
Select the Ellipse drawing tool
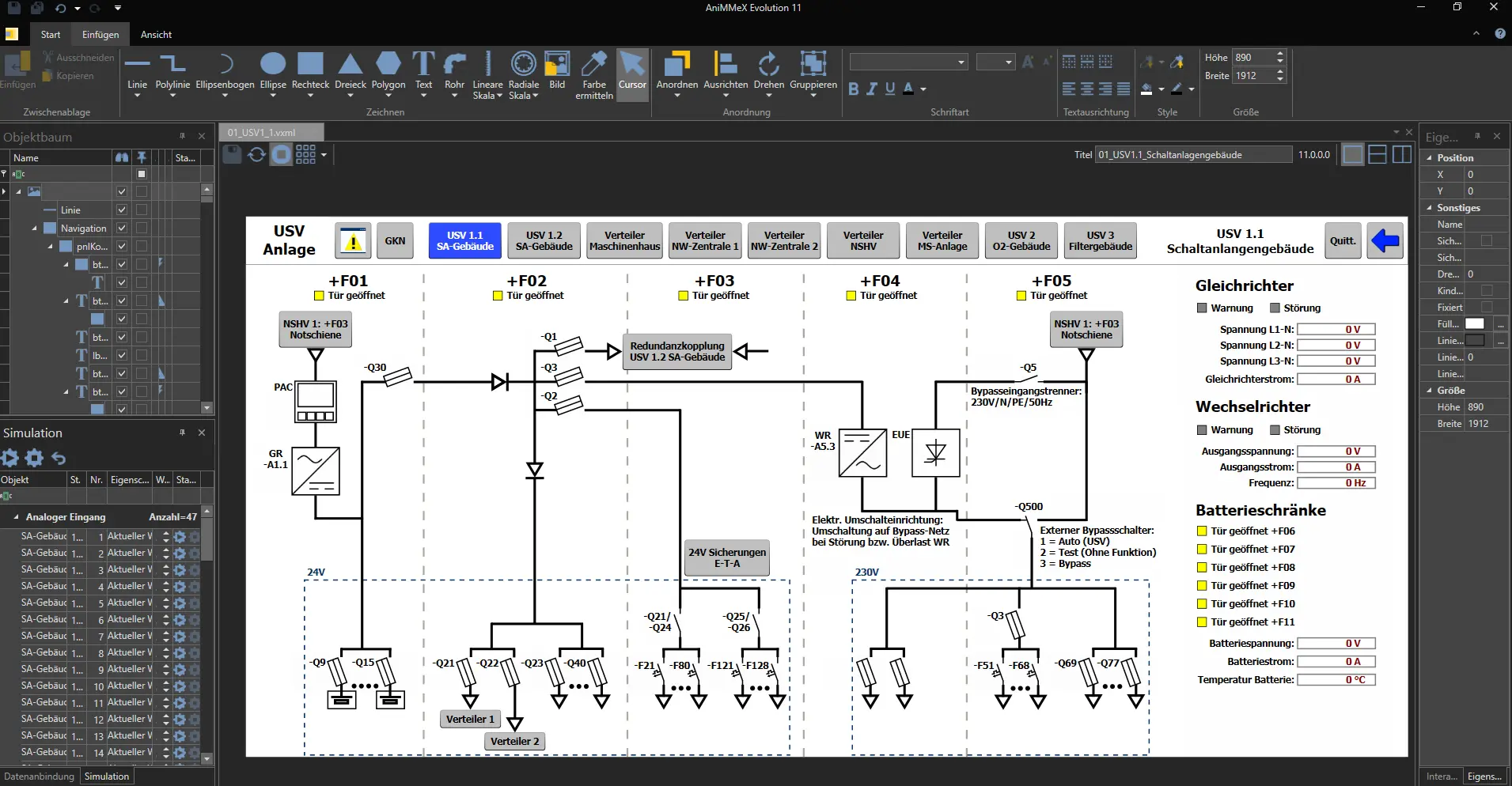point(273,74)
